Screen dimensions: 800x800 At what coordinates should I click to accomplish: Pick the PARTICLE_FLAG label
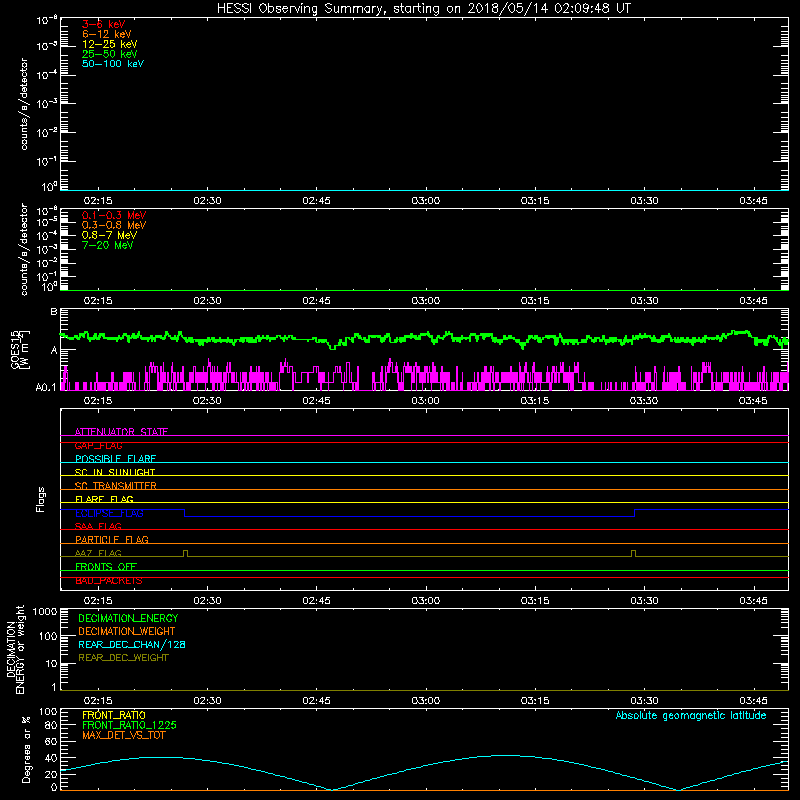coord(112,539)
